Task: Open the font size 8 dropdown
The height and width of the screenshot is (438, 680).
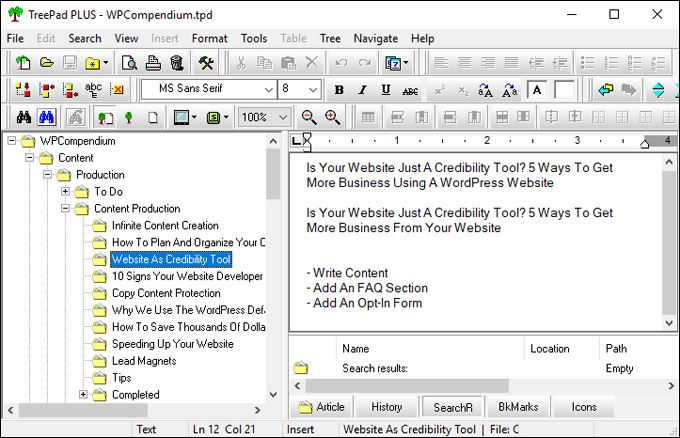Action: pos(313,90)
